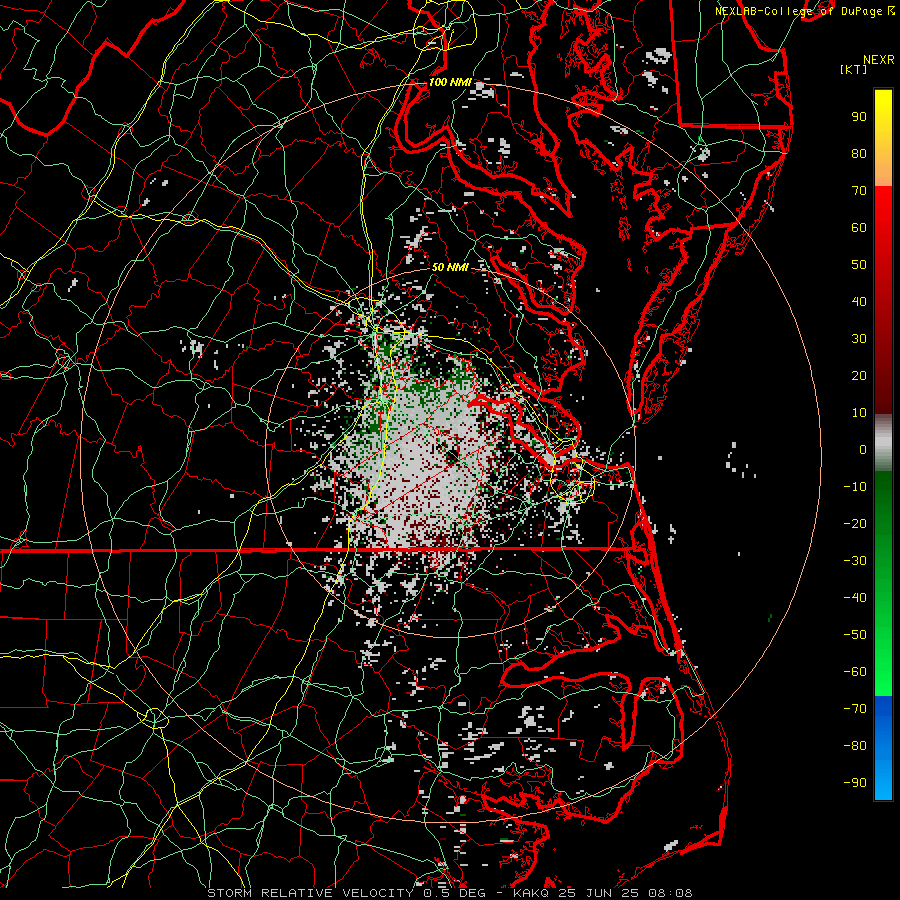Click the 90 value on the velocity scale
The image size is (900, 900).
click(859, 117)
